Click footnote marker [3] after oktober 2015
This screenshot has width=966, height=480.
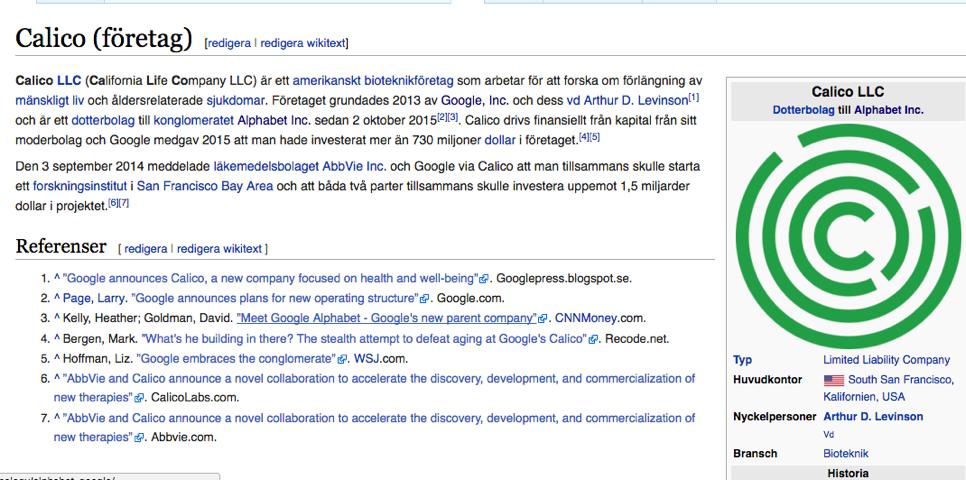(x=453, y=116)
